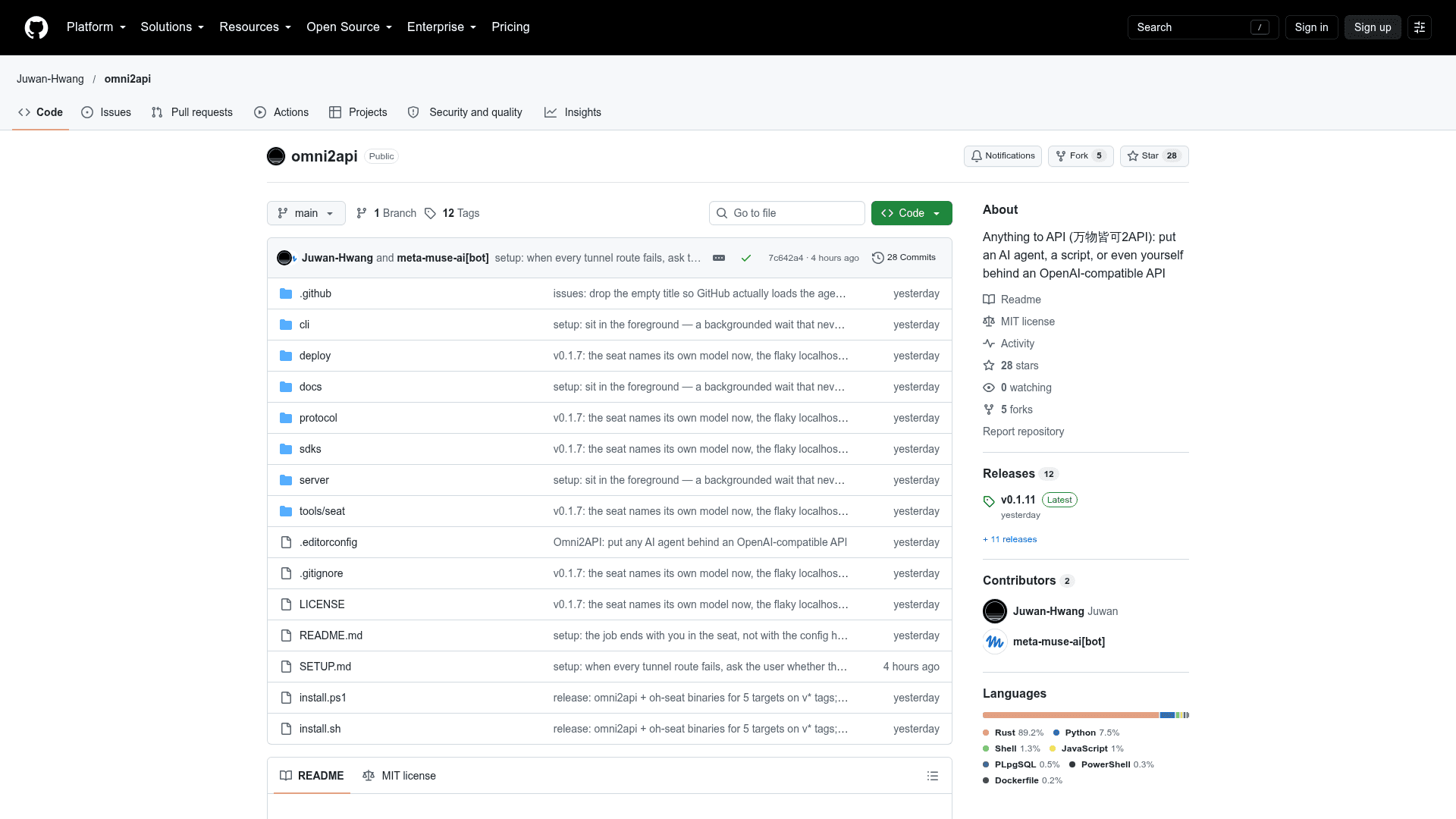Click the v0.1.11 release tag
This screenshot has height=819, width=1456.
point(1018,500)
